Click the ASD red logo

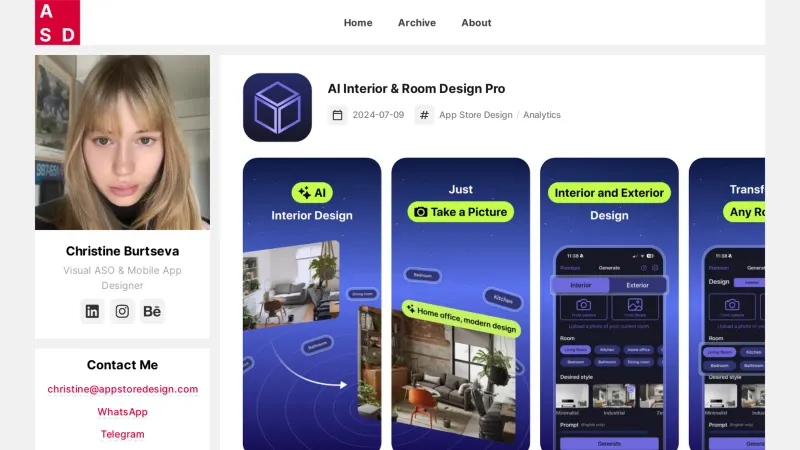point(57,22)
